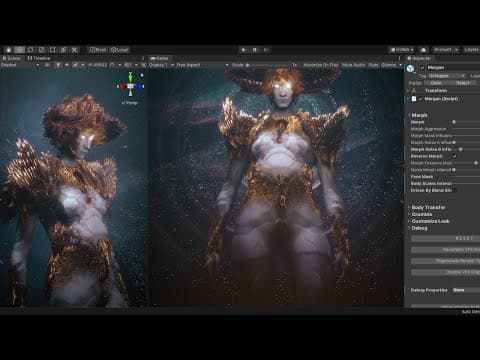
Task: Select the Rotate tool
Action: click(x=31, y=50)
